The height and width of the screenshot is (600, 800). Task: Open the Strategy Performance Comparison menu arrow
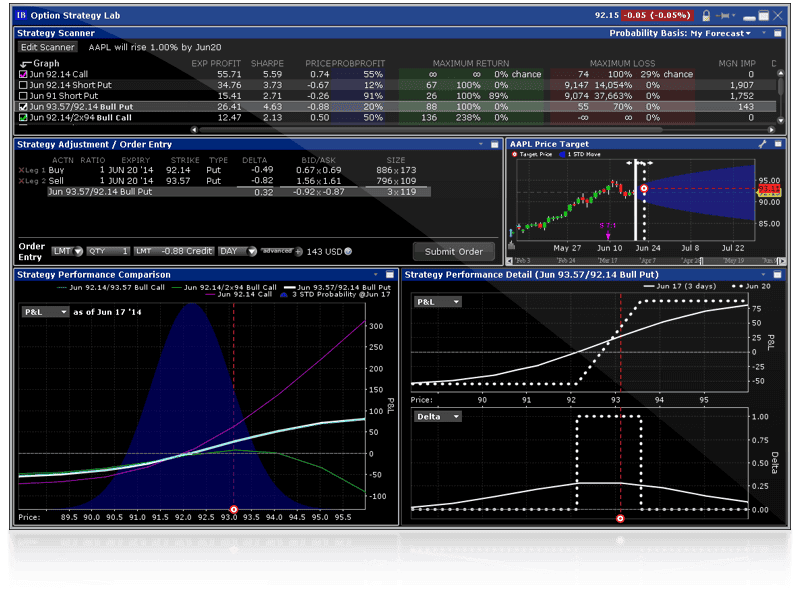[x=376, y=274]
